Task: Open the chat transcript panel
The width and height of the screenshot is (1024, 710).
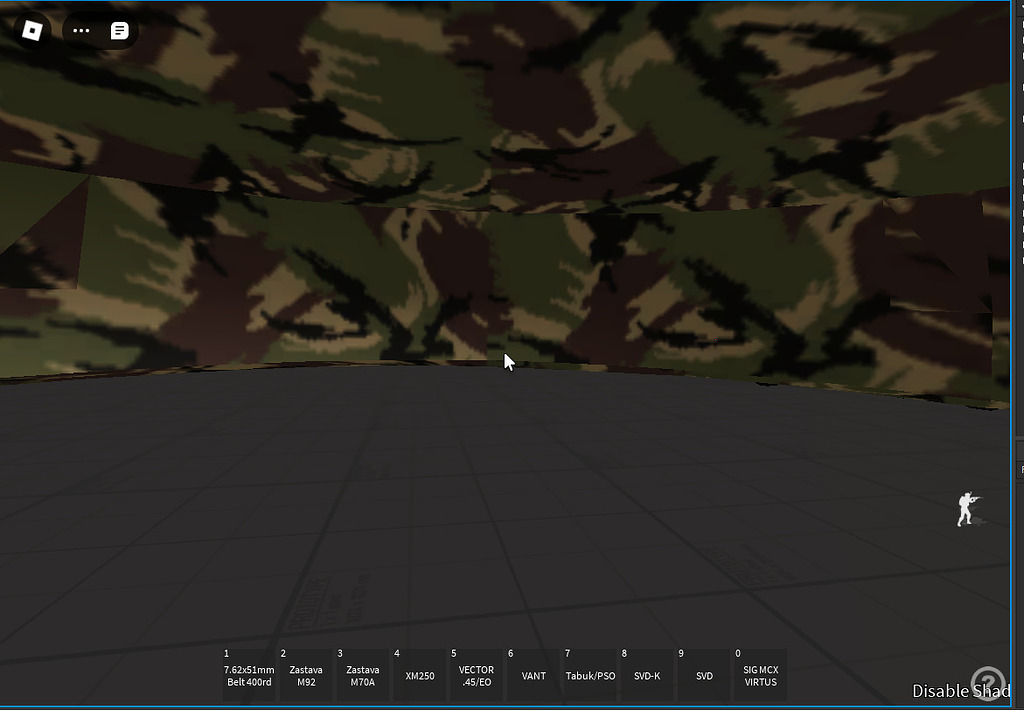Action: pos(119,30)
